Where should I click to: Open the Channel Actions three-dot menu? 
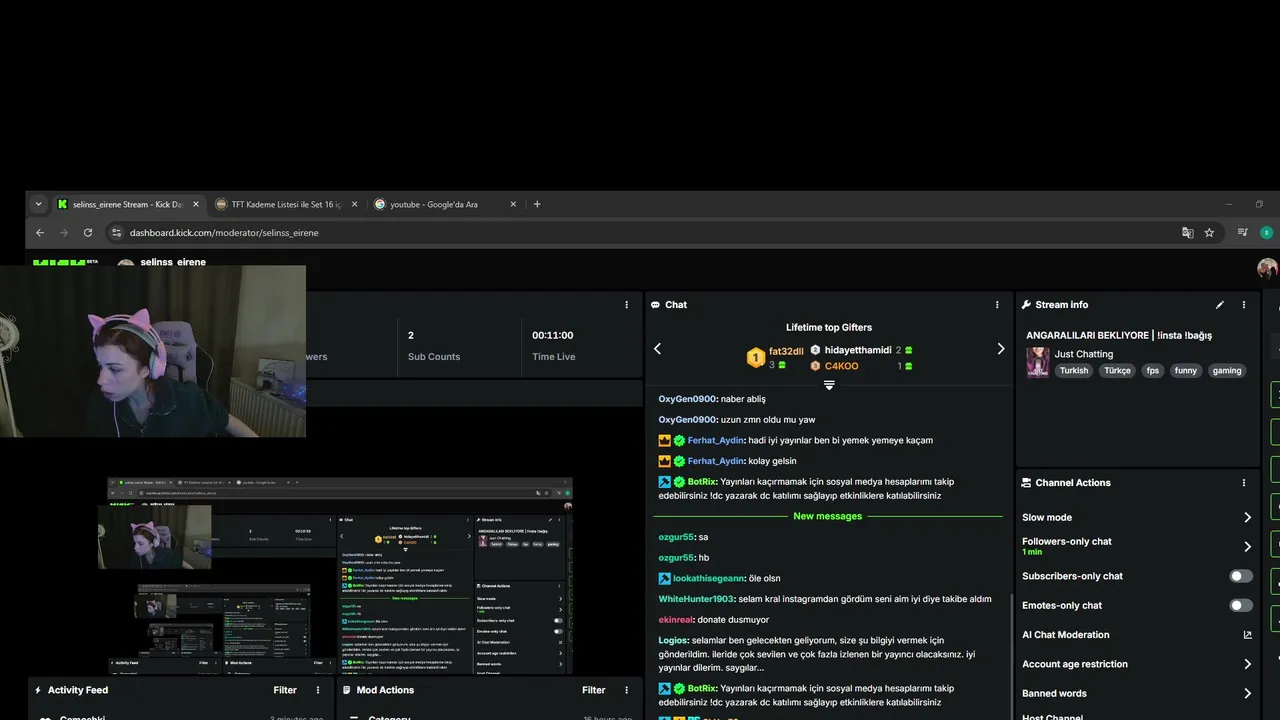coord(1244,483)
